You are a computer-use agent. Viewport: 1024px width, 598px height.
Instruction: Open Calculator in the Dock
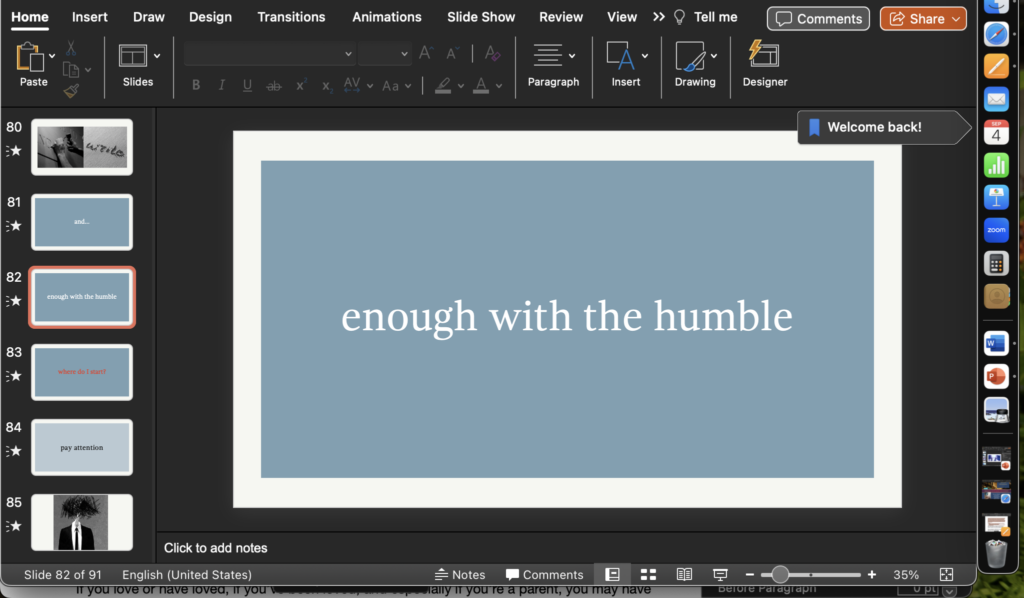point(996,264)
